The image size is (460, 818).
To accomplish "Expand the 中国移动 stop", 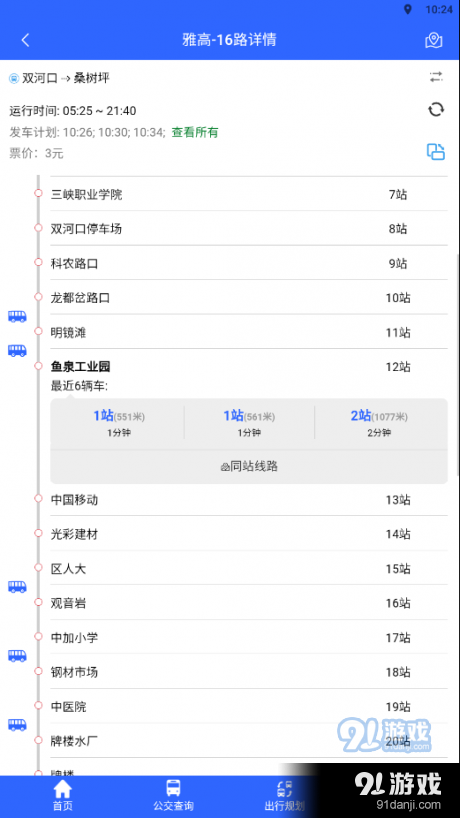I will (249, 500).
